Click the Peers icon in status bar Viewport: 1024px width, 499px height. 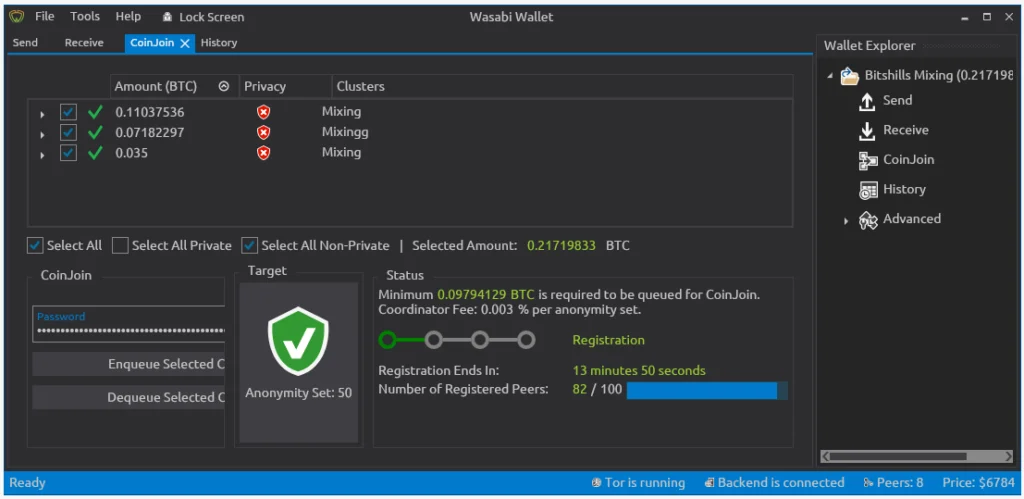pyautogui.click(x=868, y=483)
